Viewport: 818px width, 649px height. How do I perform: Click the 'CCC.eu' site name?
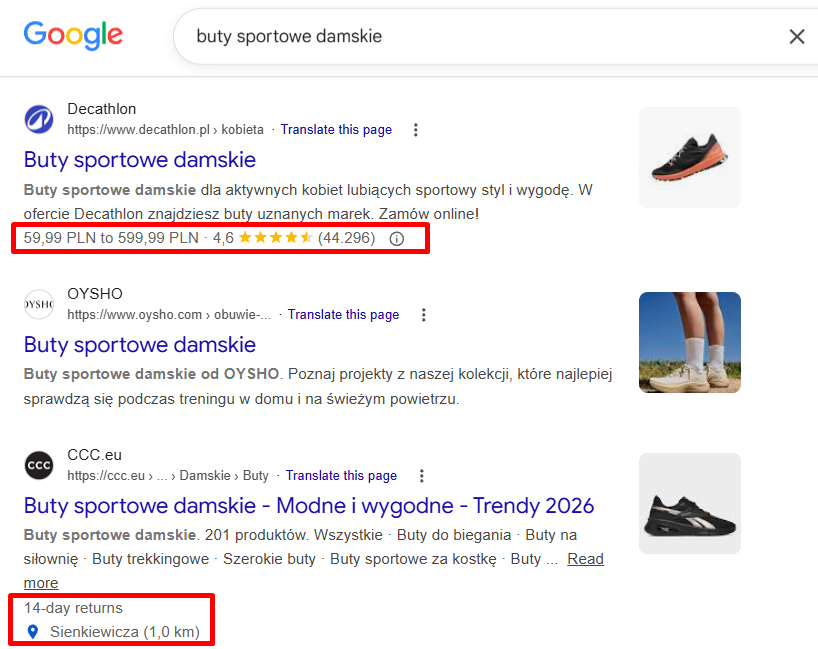(x=94, y=454)
